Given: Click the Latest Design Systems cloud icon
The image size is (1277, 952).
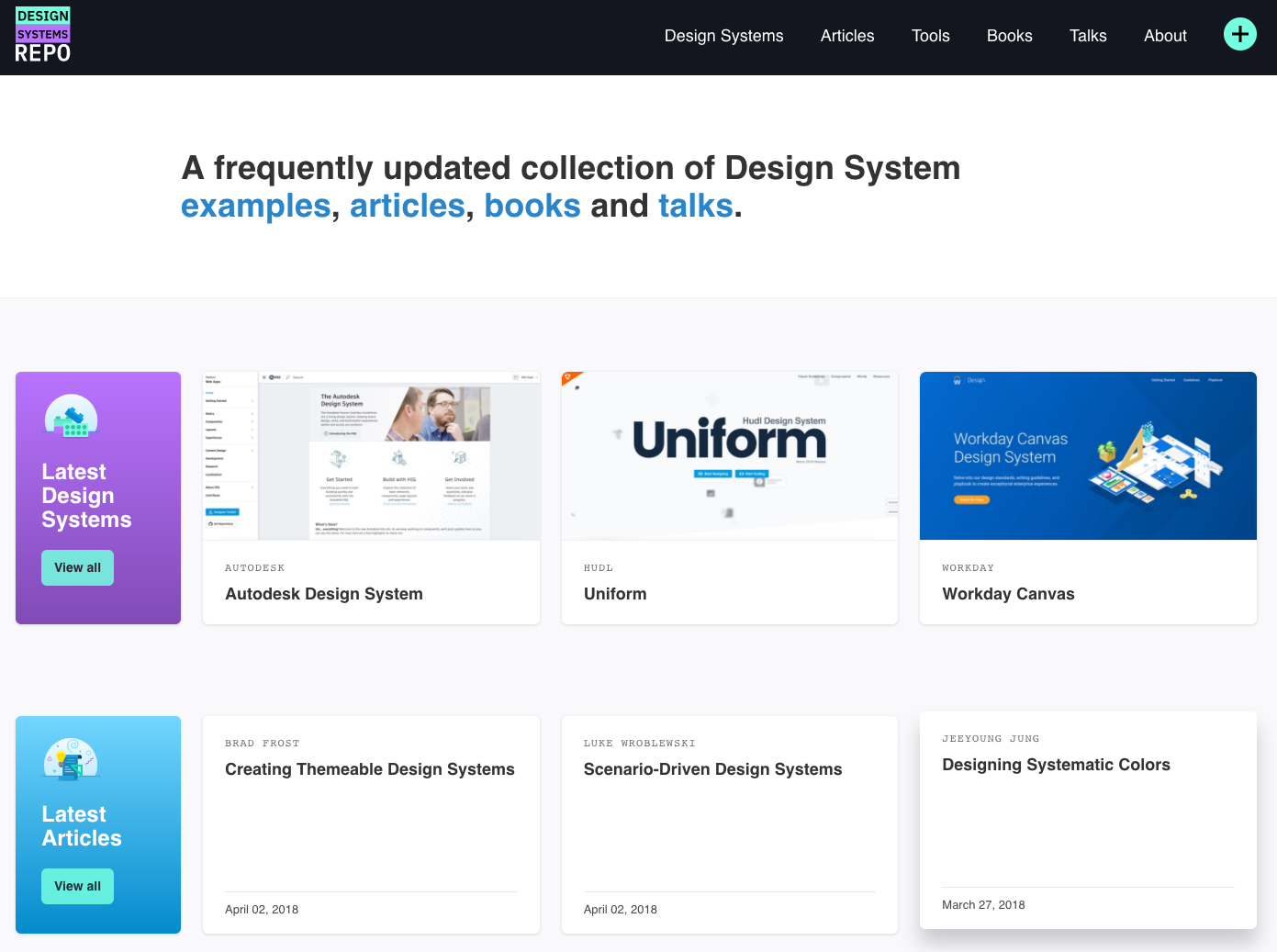Looking at the screenshot, I should [x=71, y=416].
